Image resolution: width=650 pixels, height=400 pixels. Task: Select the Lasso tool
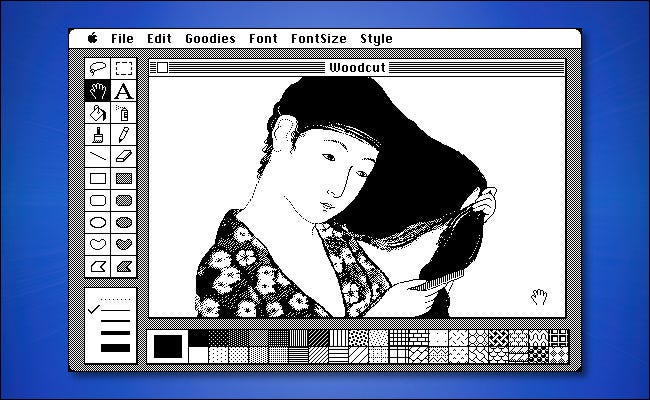pos(98,69)
